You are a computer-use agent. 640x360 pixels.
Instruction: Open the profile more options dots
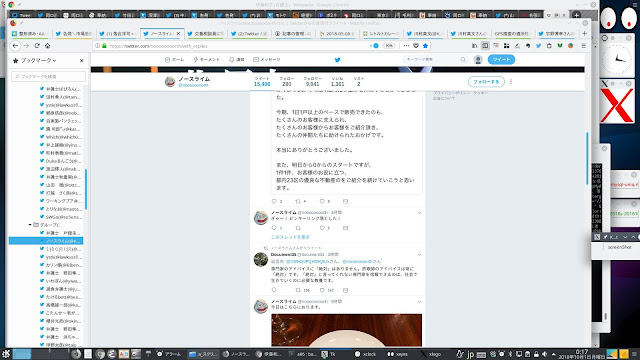pyautogui.click(x=511, y=82)
